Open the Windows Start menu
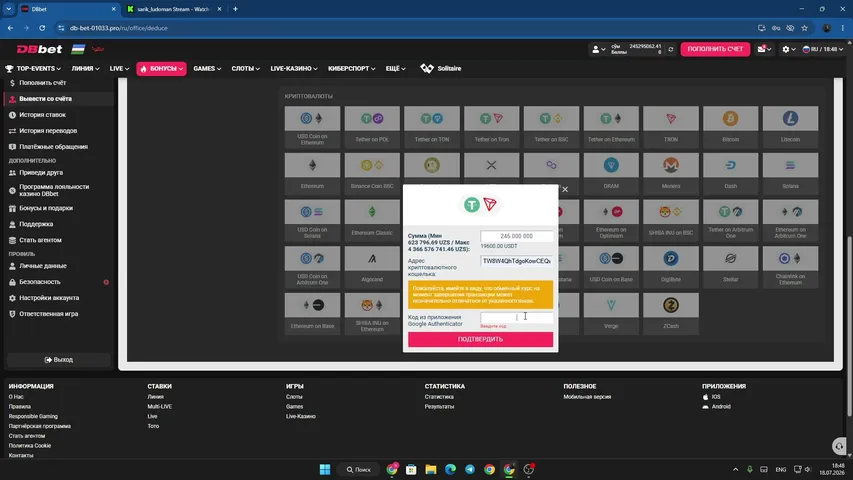This screenshot has height=480, width=853. coord(325,469)
